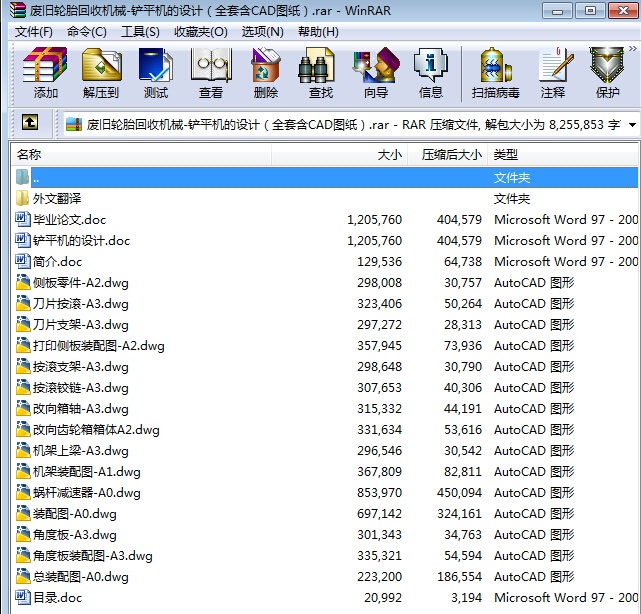The height and width of the screenshot is (614, 641).
Task: Click the WinRAR title bar app icon
Action: pyautogui.click(x=18, y=10)
